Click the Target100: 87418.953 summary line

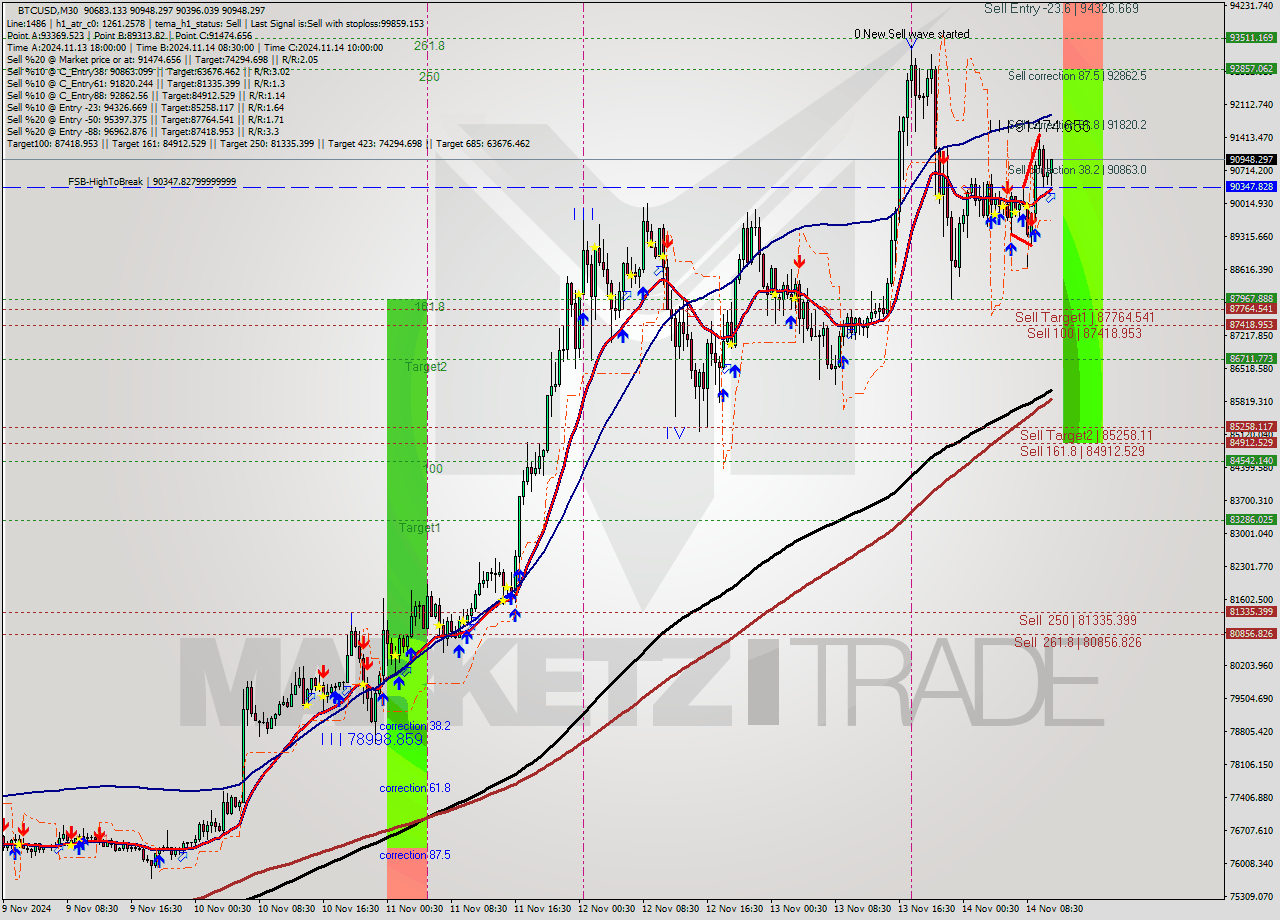pyautogui.click(x=268, y=144)
